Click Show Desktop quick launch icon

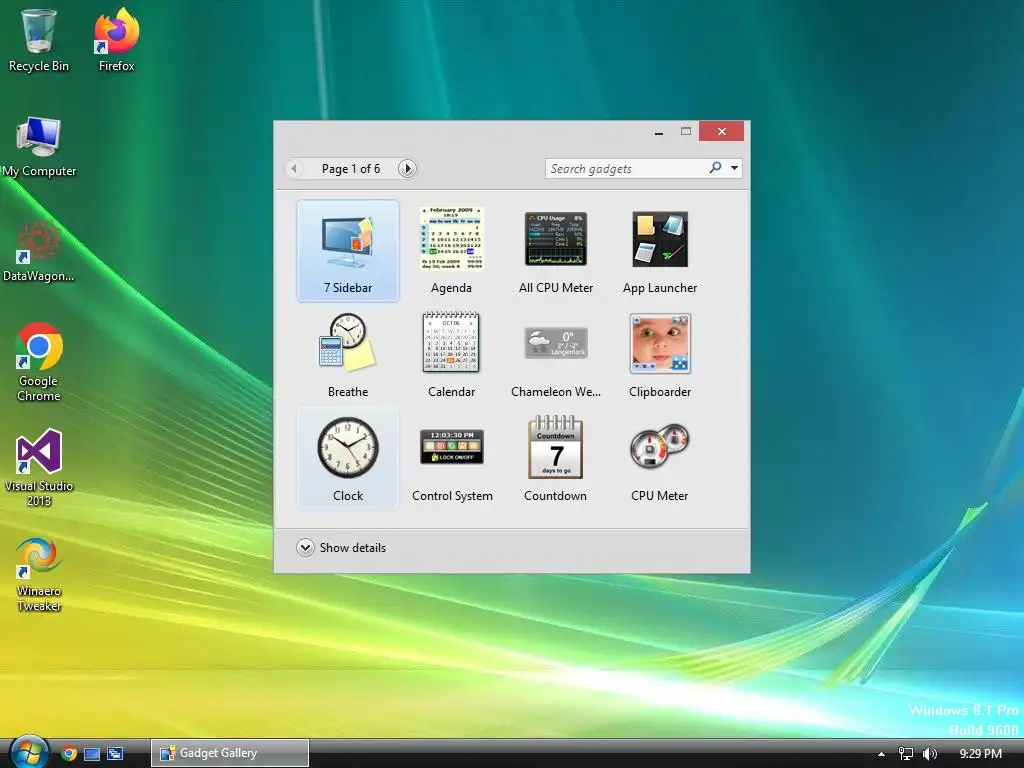click(x=92, y=754)
